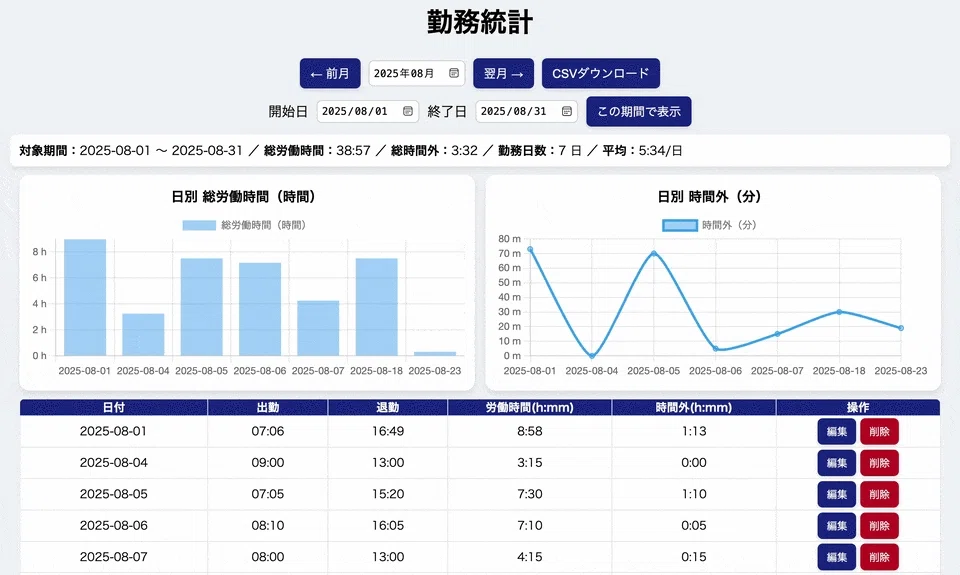The height and width of the screenshot is (575, 960).
Task: Delete the 2025-08-06 record
Action: tap(879, 525)
